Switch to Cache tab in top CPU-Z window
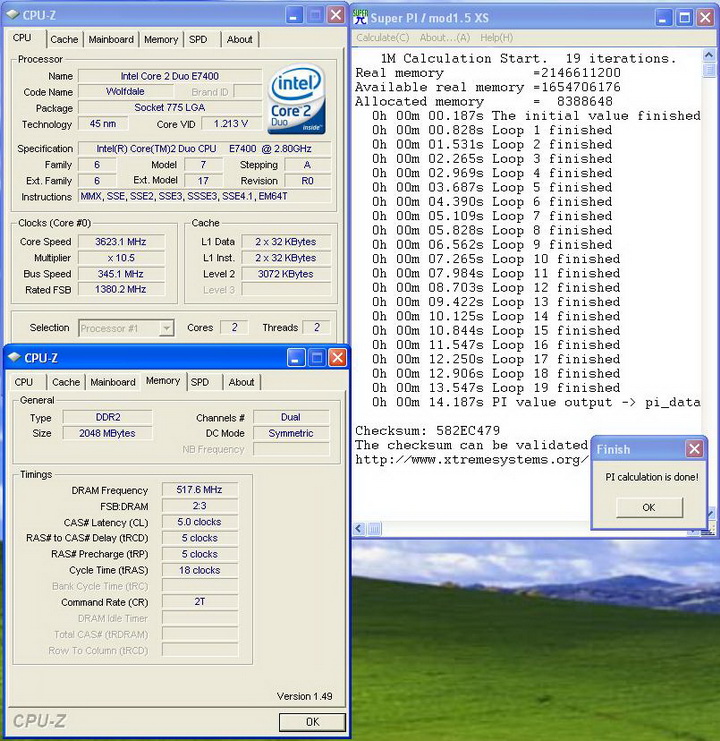The height and width of the screenshot is (741, 720). pos(64,40)
